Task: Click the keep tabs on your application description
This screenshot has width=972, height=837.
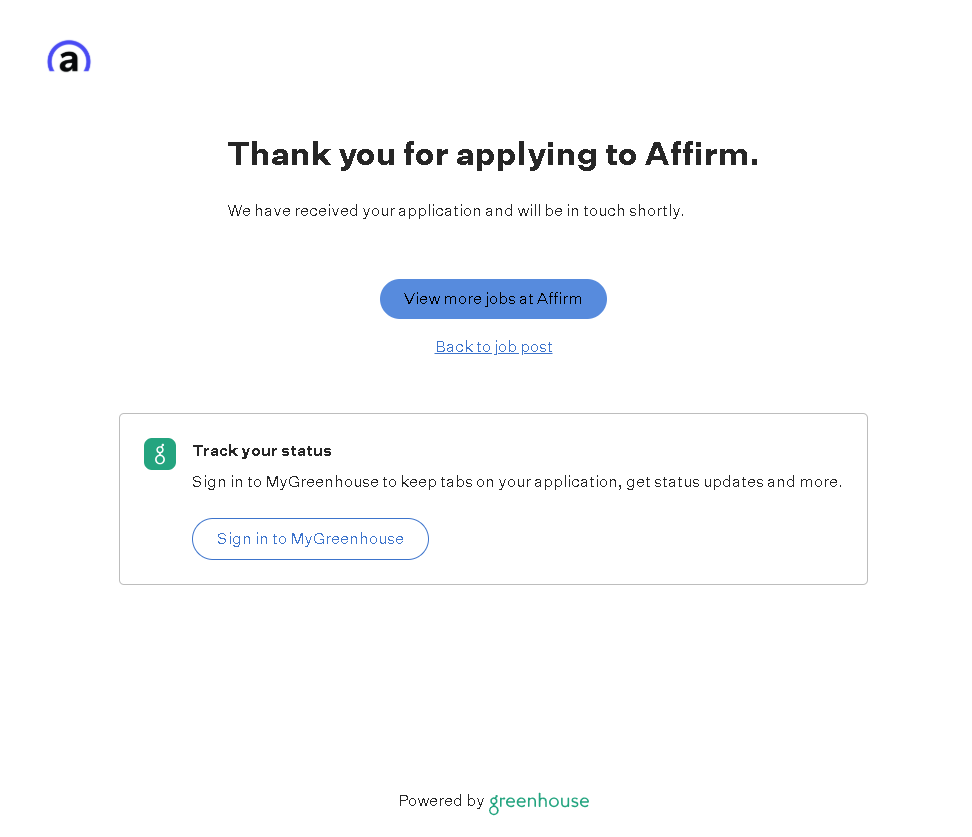Action: coord(517,482)
